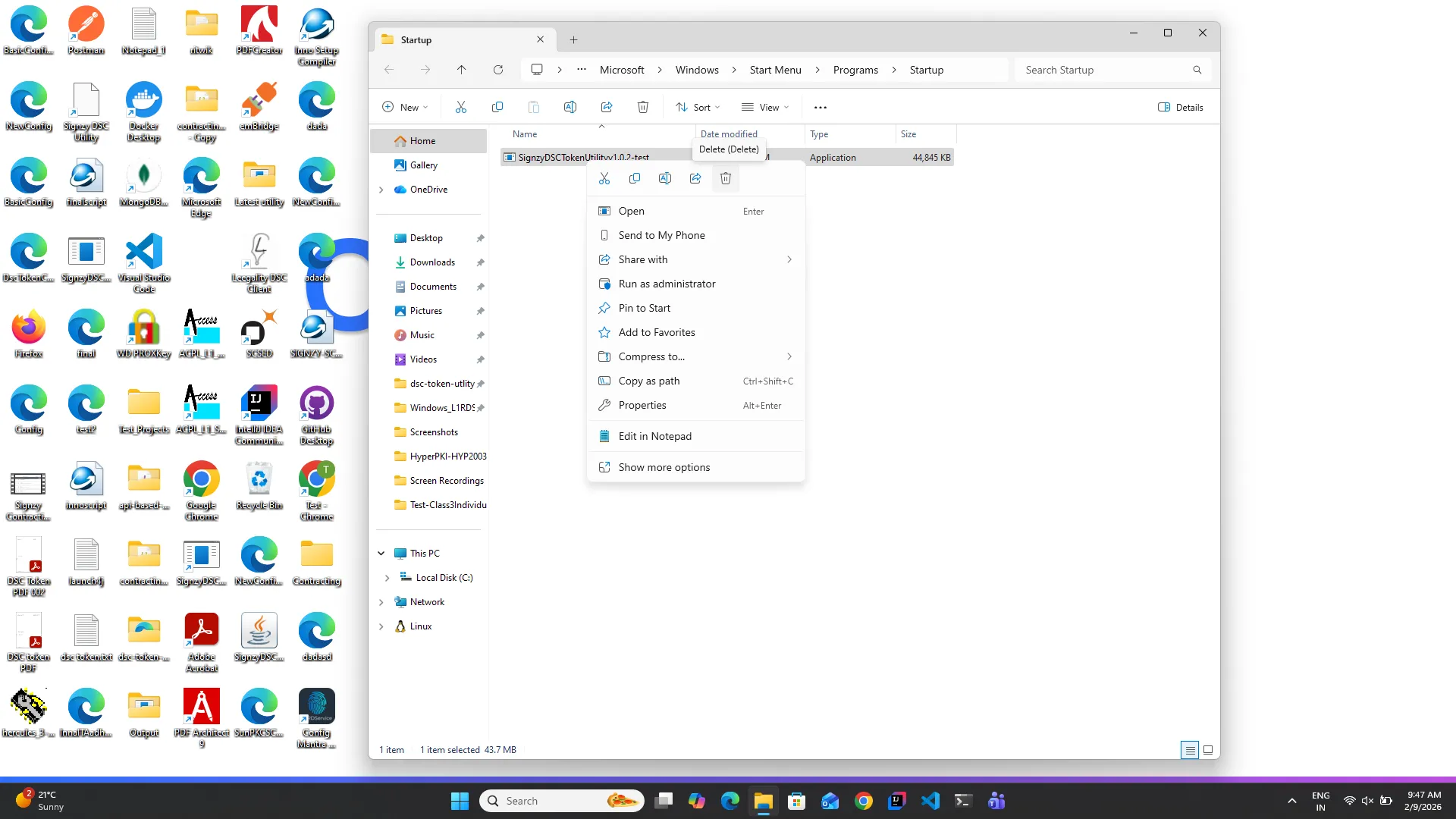Click the toolbar Rename icon

tap(570, 107)
